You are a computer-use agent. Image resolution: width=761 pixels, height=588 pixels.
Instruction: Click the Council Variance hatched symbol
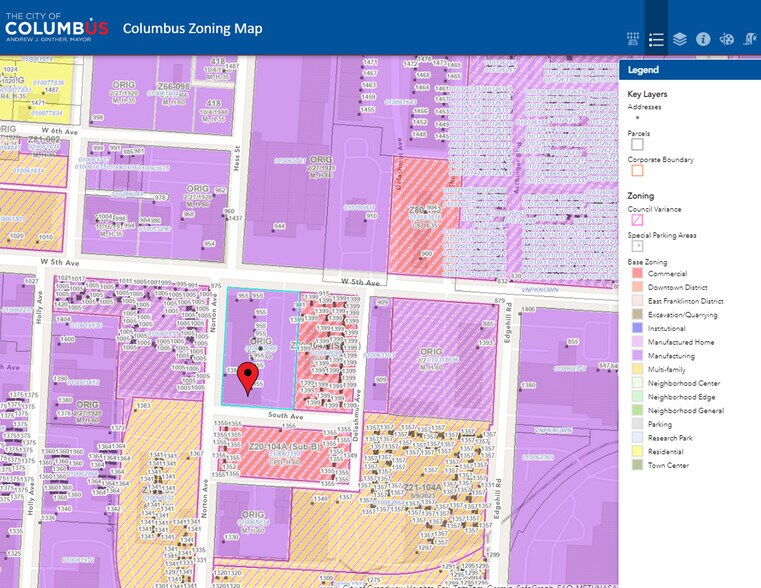point(636,220)
